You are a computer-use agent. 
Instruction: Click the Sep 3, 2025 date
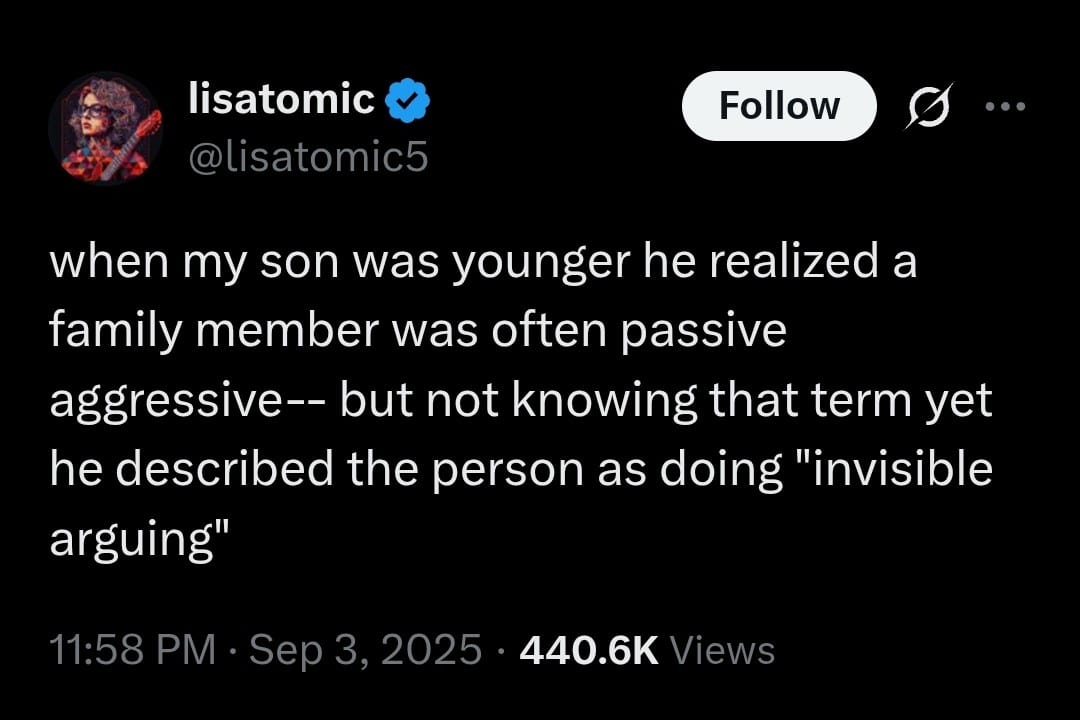[365, 650]
